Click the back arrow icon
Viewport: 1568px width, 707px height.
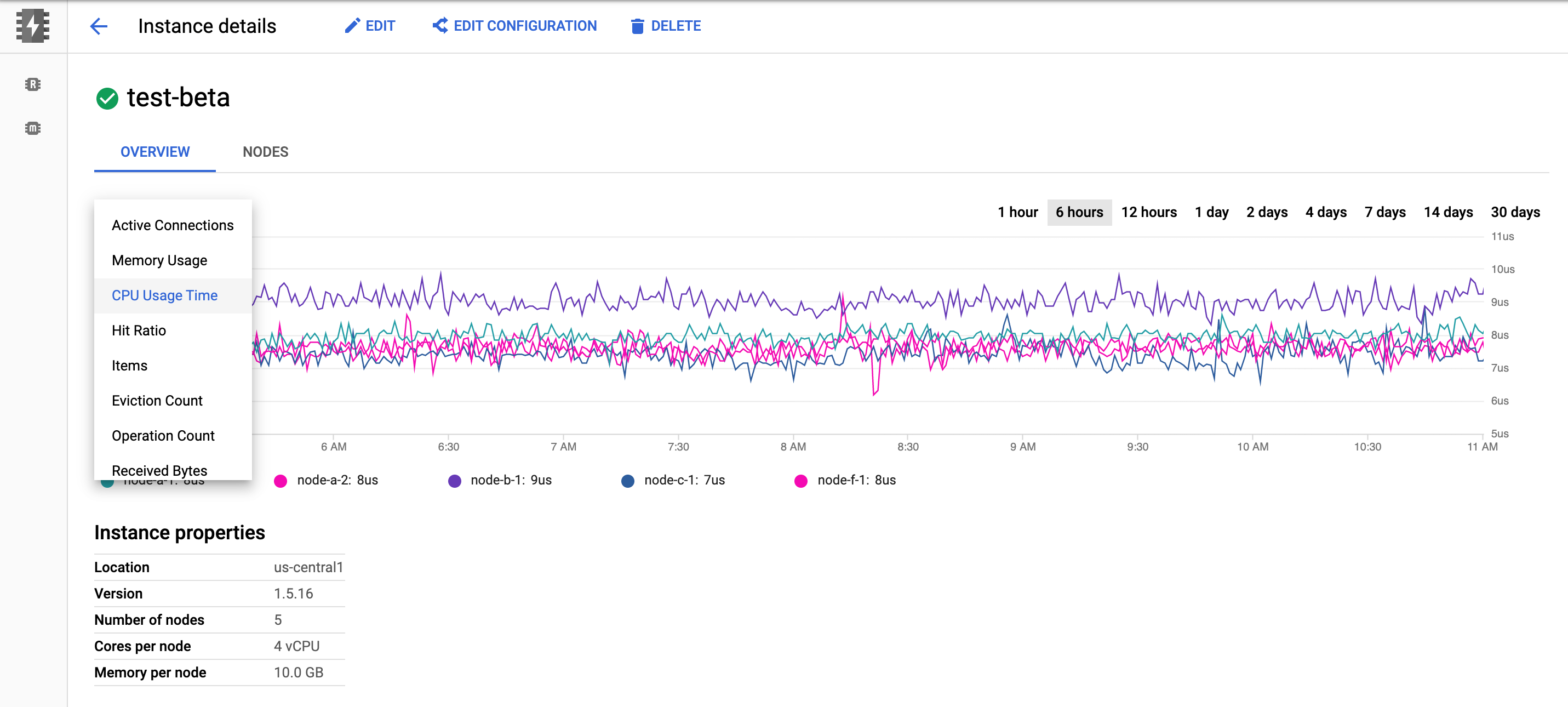coord(99,26)
